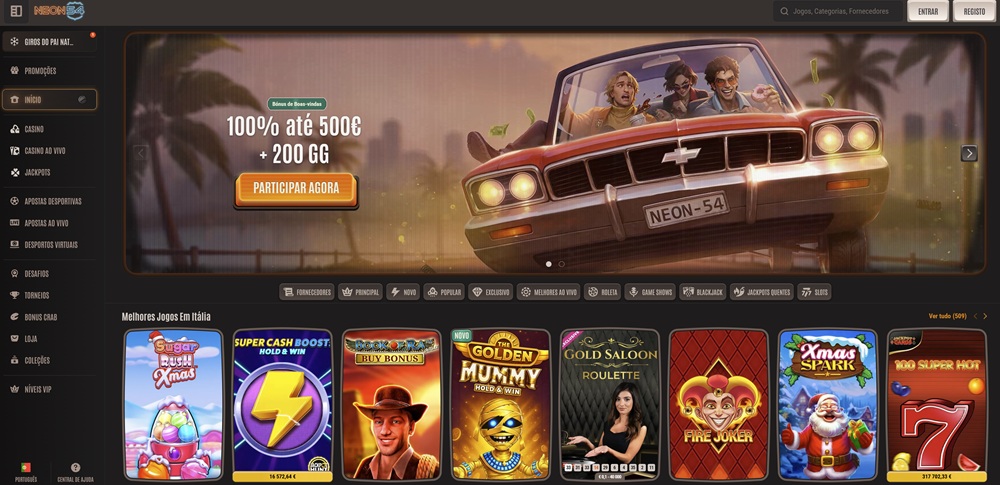
Task: Open Giros do Pai Natal snowflake item
Action: 50,42
